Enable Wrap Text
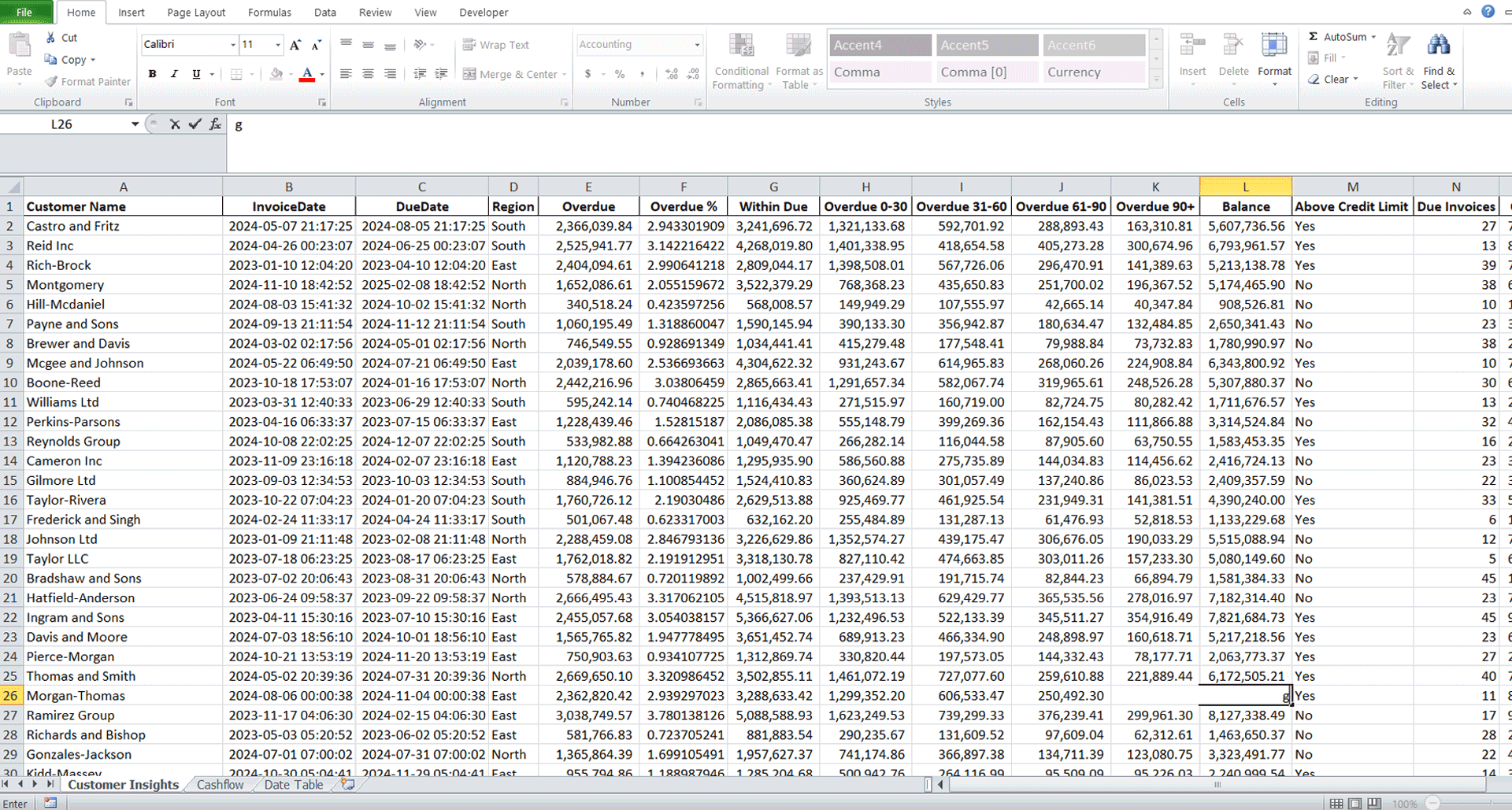 tap(495, 45)
